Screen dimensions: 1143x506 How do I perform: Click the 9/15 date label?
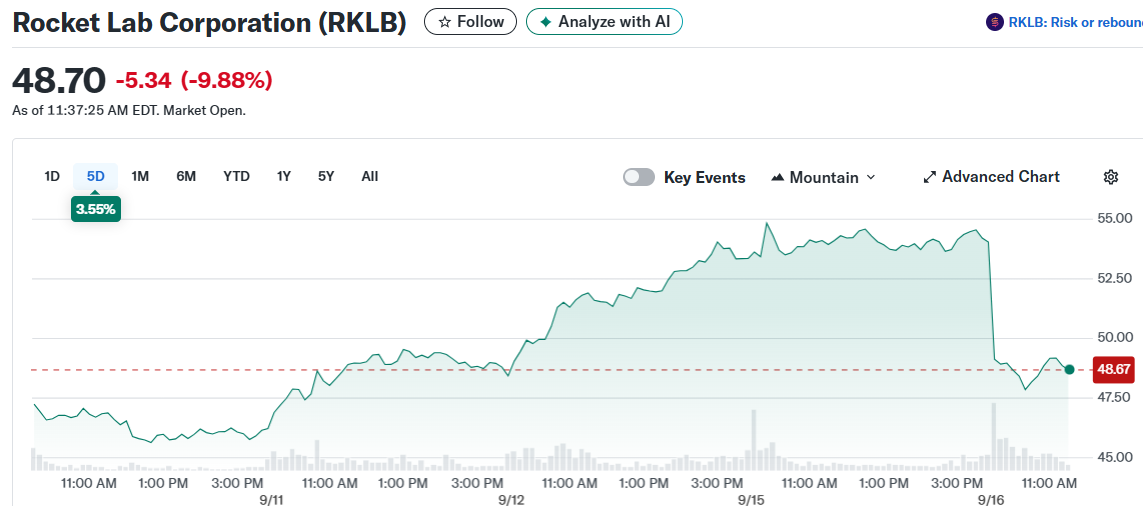pyautogui.click(x=751, y=499)
